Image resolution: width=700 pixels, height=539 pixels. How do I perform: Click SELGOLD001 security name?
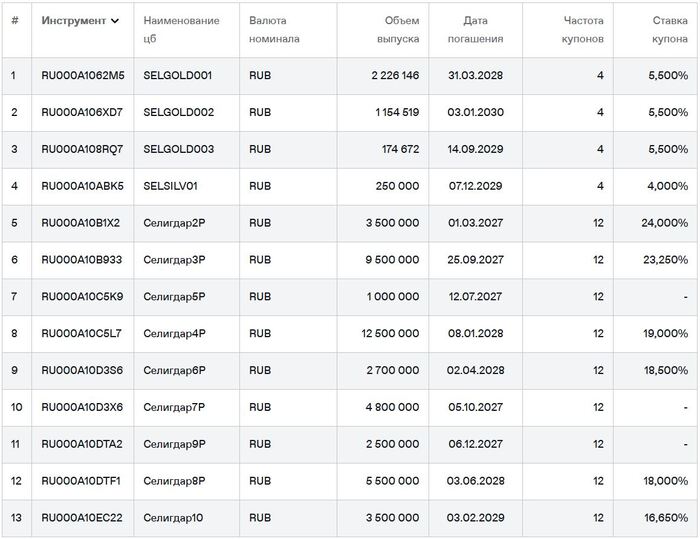(178, 75)
